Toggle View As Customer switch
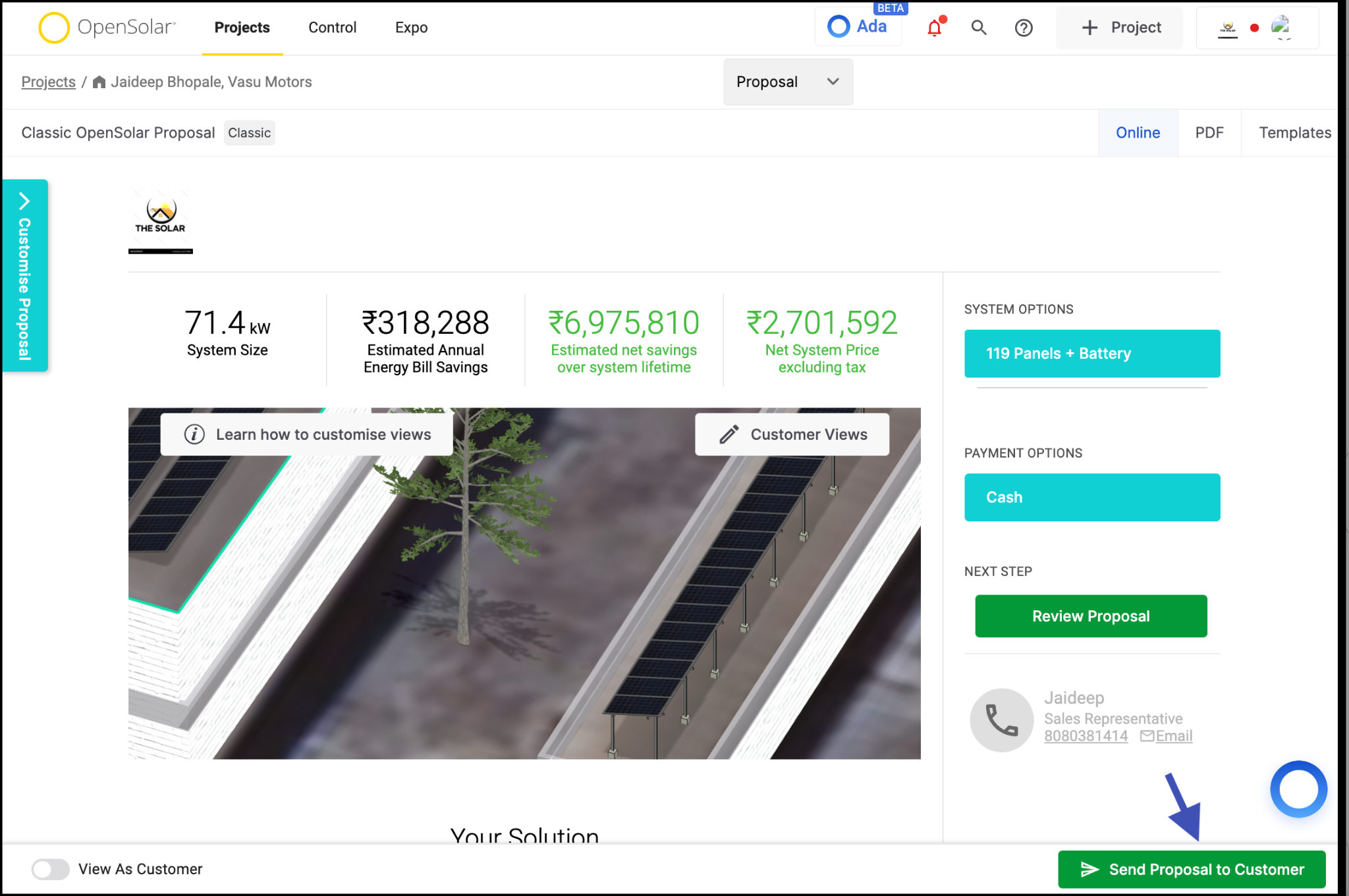The image size is (1349, 896). click(x=51, y=869)
